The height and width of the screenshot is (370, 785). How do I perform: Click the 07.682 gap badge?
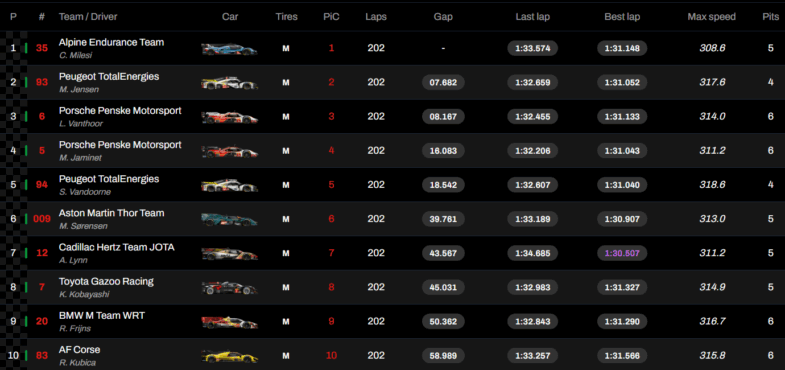443,82
